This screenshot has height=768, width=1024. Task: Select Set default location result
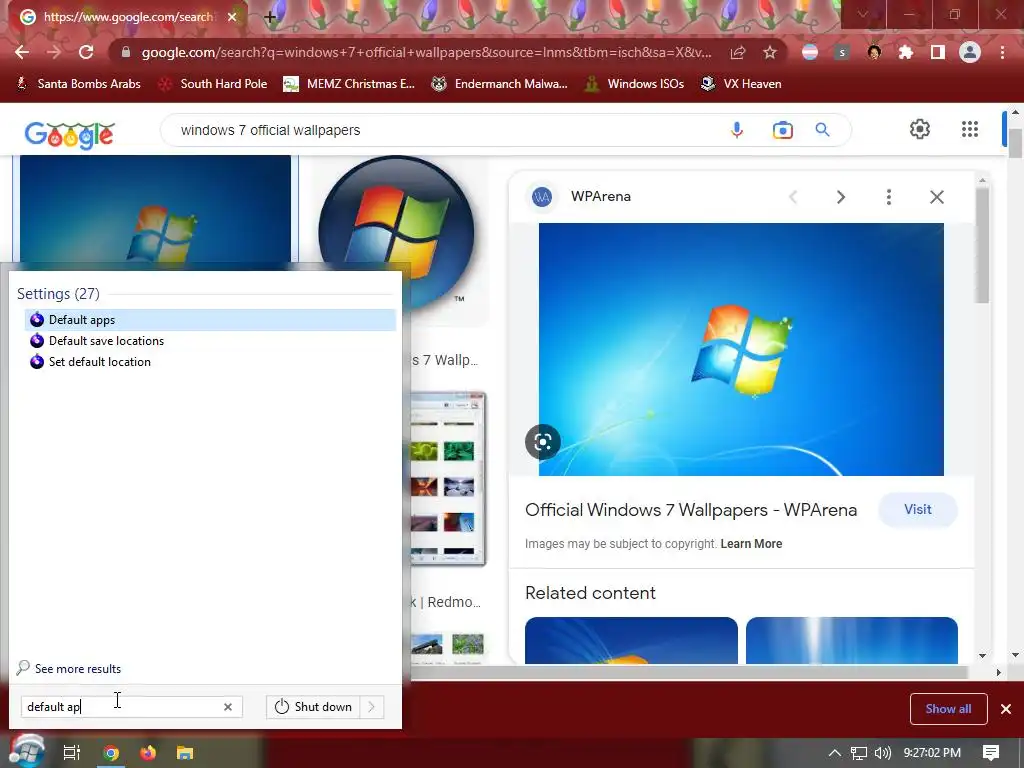(x=210, y=362)
